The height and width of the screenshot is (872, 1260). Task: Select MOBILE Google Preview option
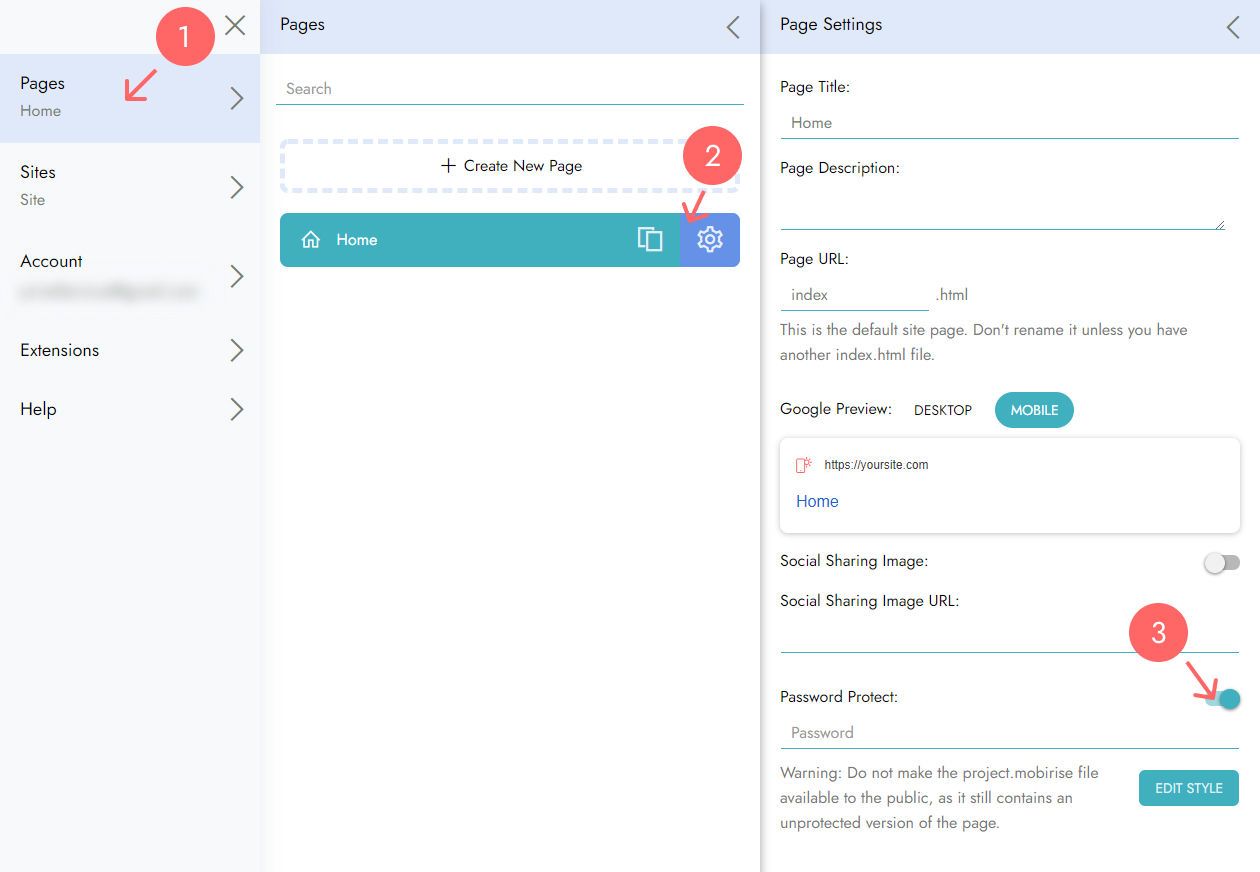(1034, 410)
